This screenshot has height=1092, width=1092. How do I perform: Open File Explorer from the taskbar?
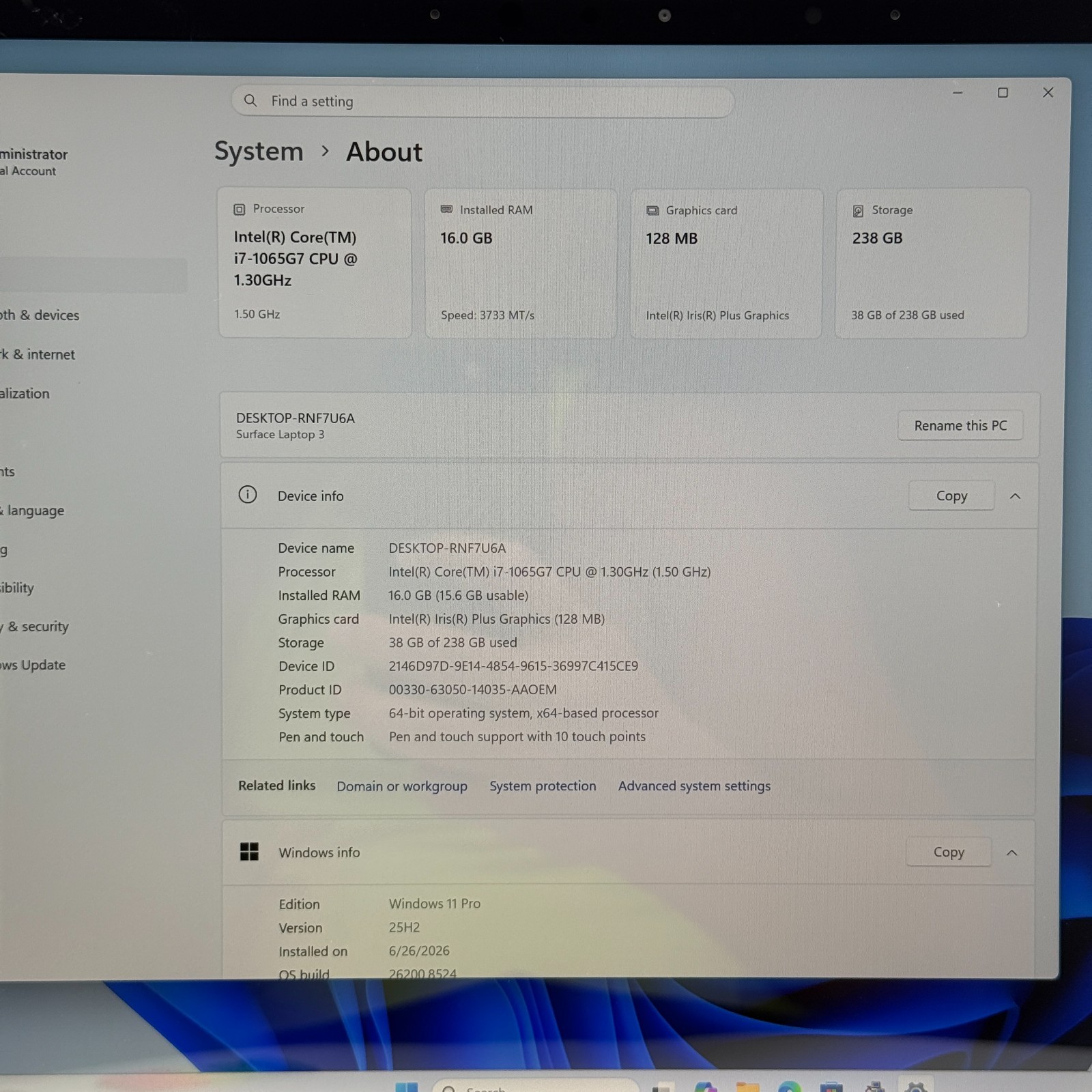pyautogui.click(x=747, y=1087)
